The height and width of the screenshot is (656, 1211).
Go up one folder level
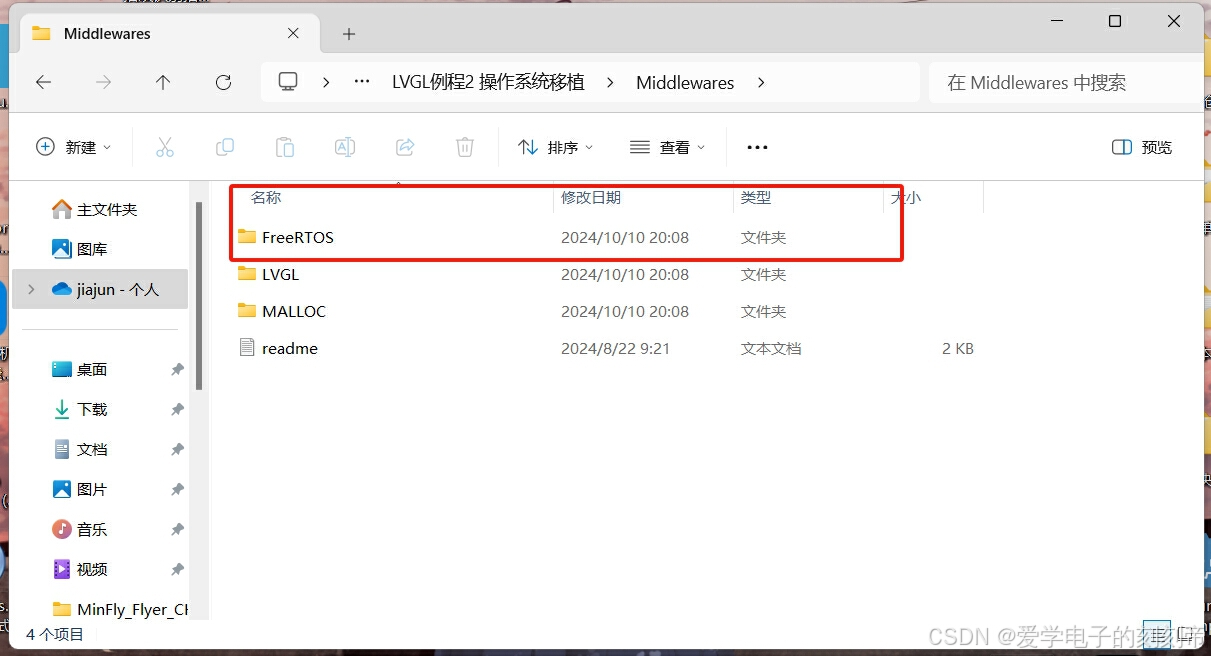pyautogui.click(x=163, y=82)
